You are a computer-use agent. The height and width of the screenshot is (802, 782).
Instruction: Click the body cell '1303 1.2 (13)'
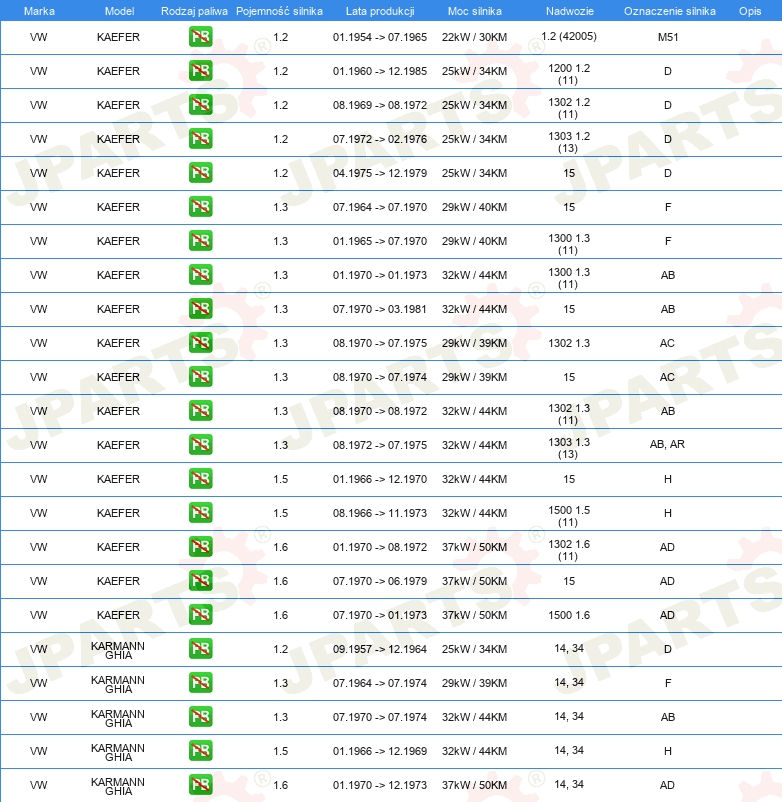(569, 142)
